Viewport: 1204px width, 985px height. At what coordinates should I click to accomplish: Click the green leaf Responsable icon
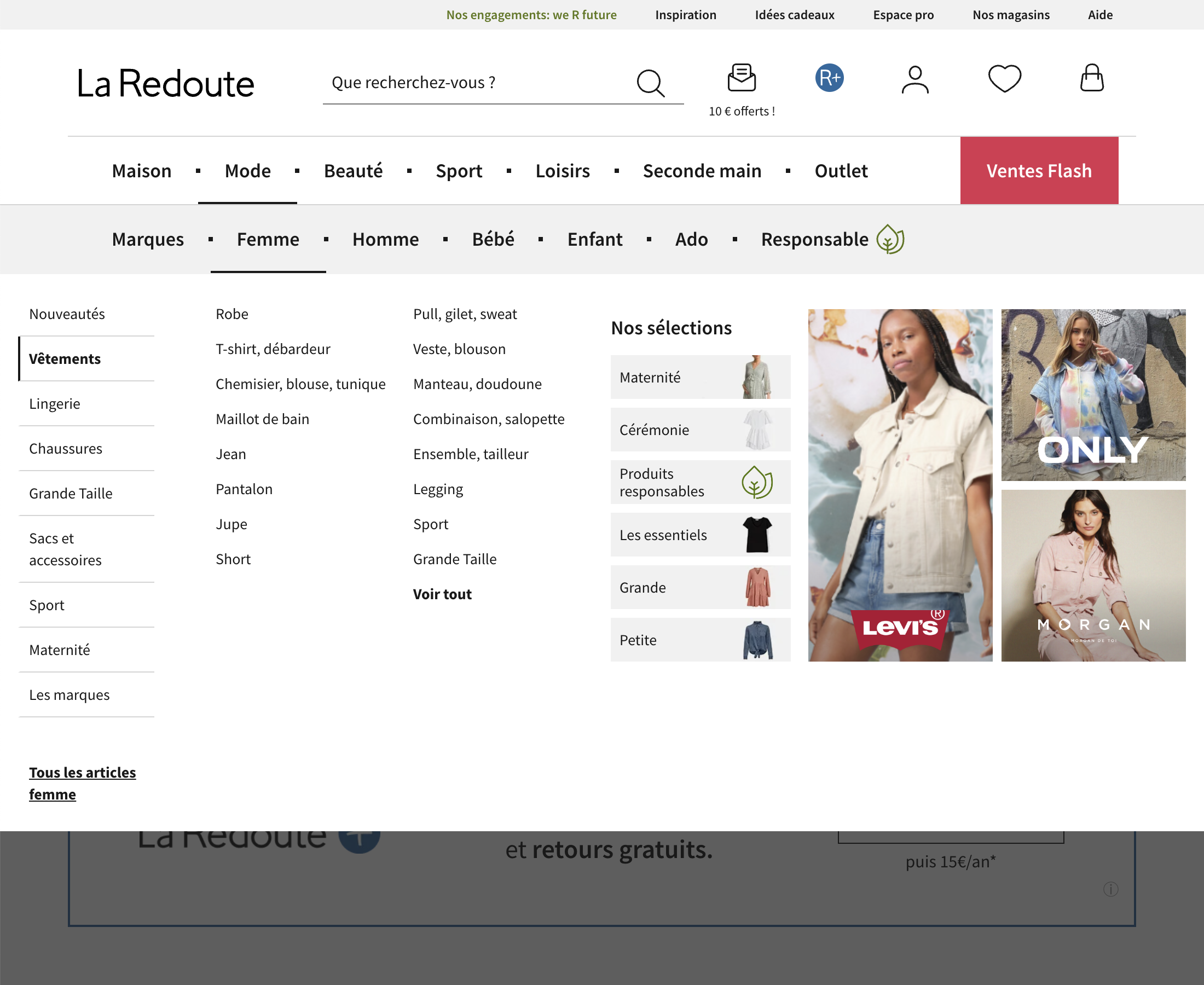tap(890, 240)
